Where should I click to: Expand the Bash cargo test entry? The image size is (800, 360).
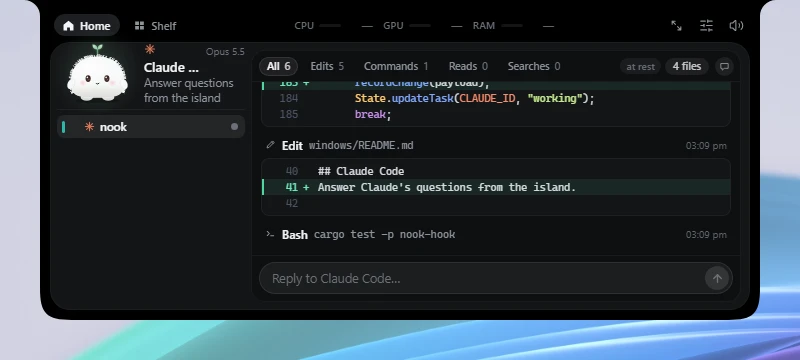[496, 235]
